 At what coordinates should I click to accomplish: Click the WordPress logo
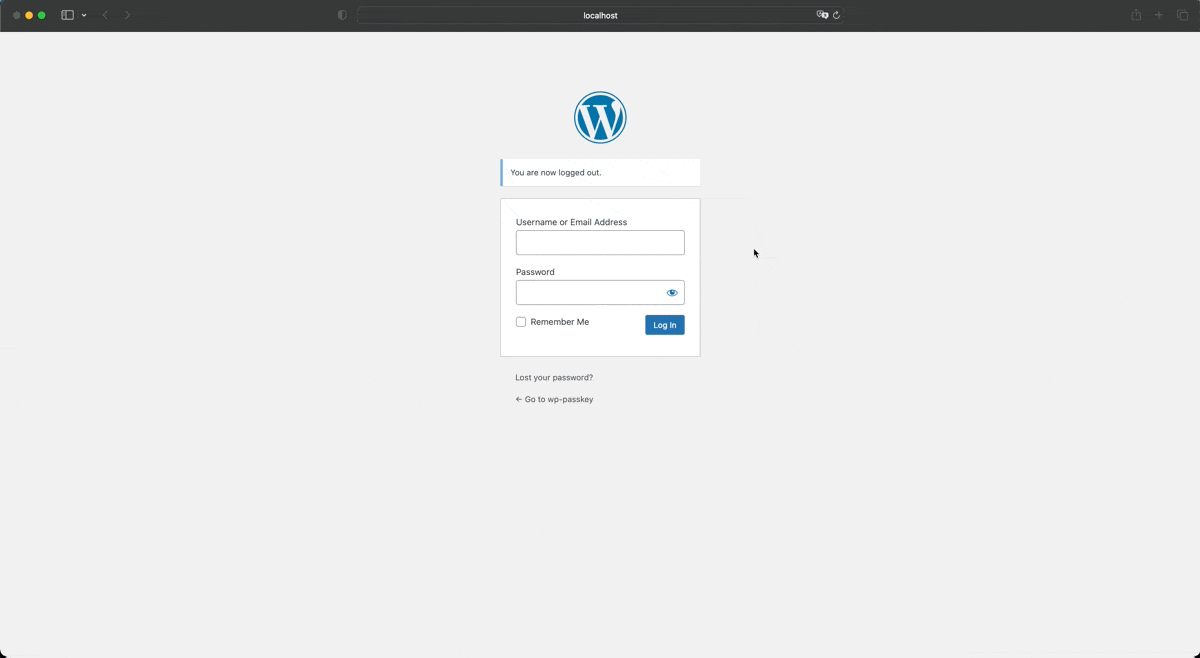(x=600, y=117)
